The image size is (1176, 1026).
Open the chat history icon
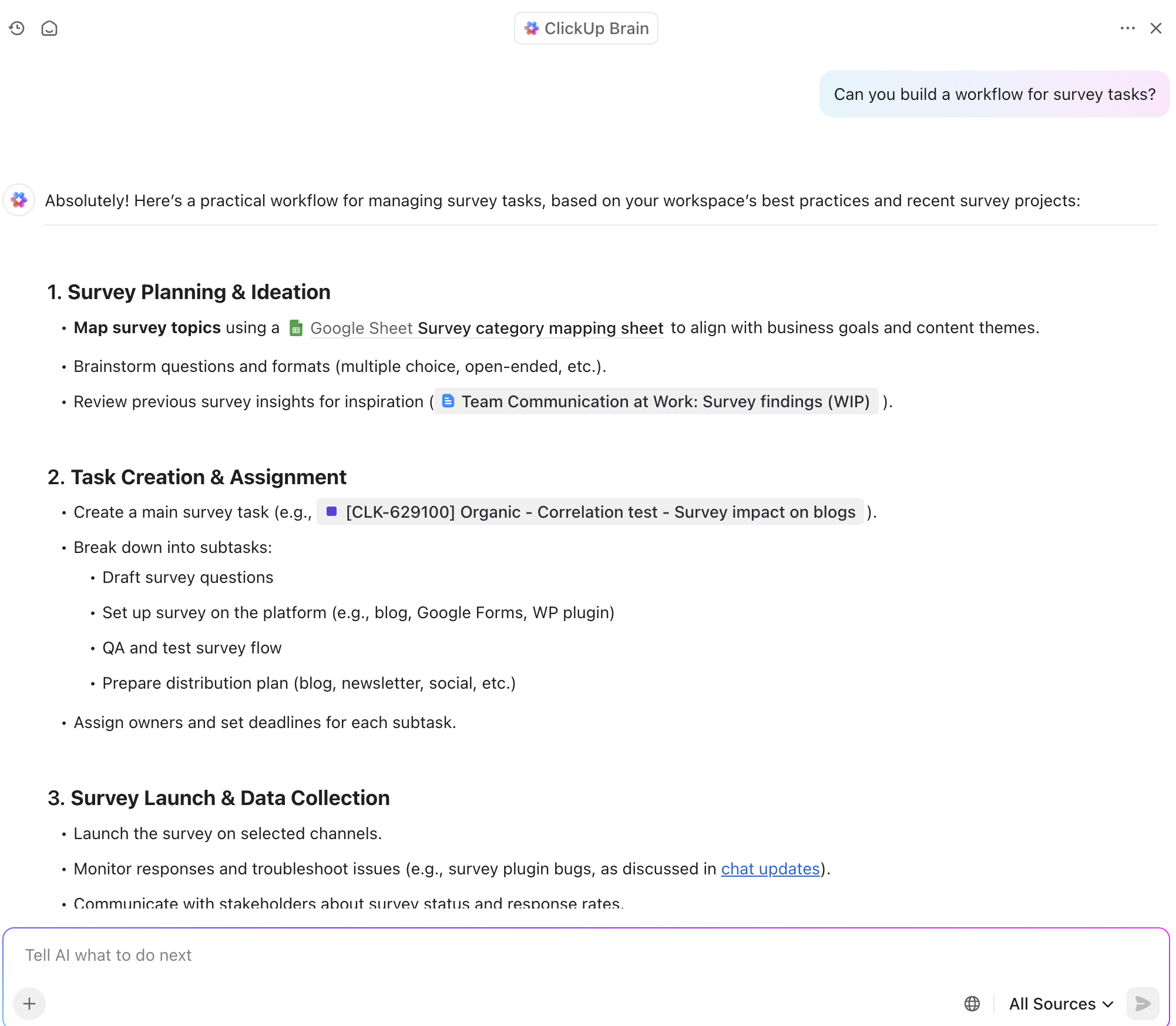coord(16,28)
